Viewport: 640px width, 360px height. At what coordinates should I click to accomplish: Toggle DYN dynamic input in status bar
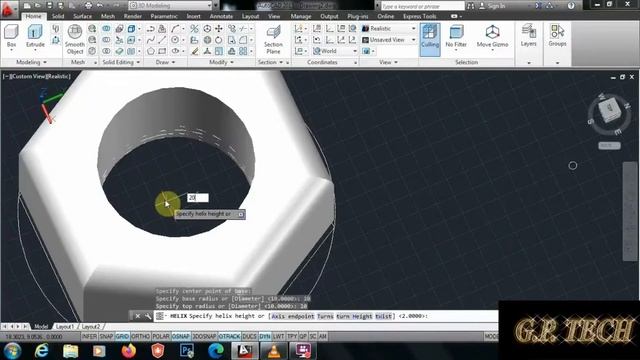(x=265, y=336)
